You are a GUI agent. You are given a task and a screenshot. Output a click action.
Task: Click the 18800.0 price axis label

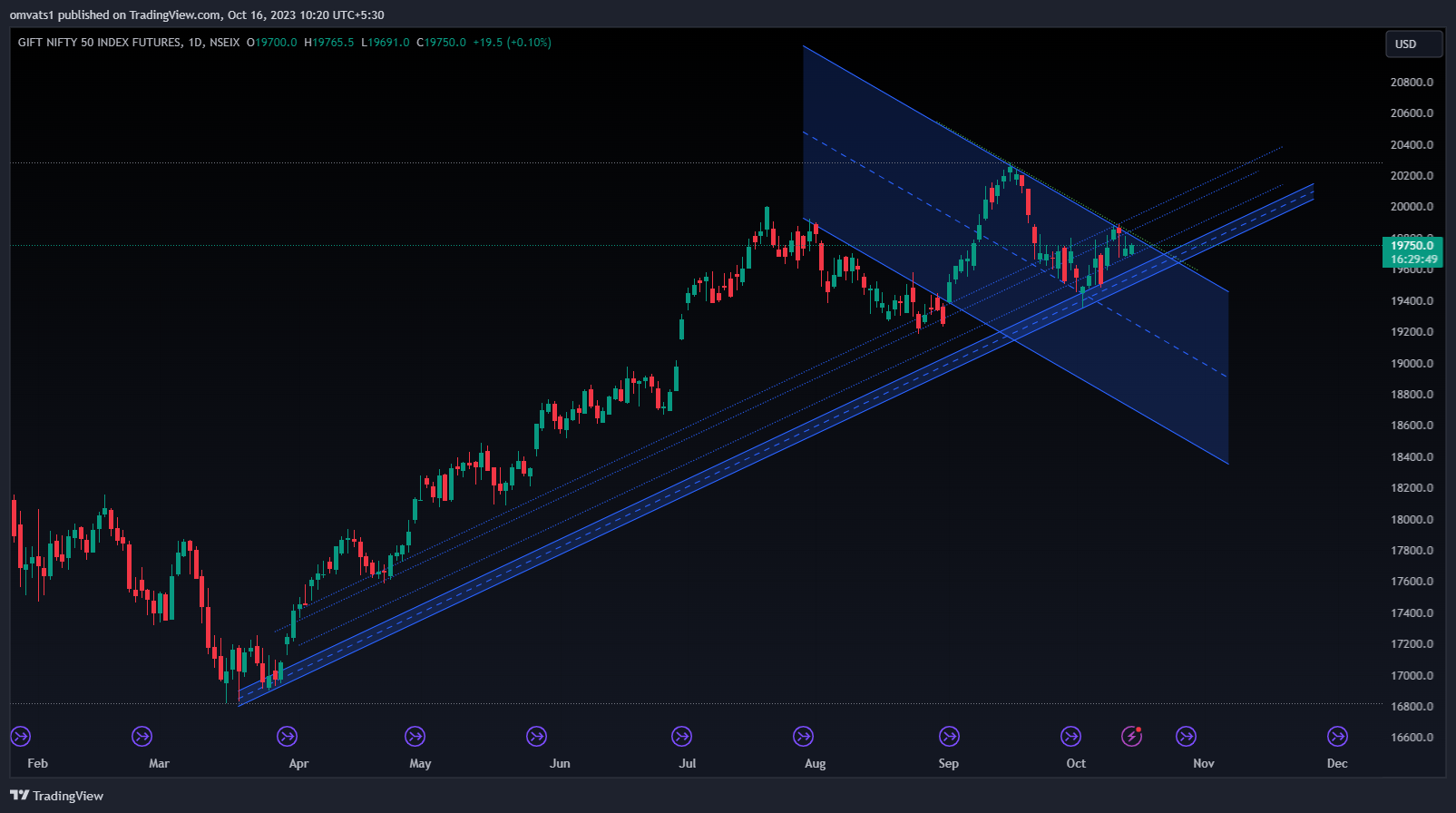coord(1412,395)
